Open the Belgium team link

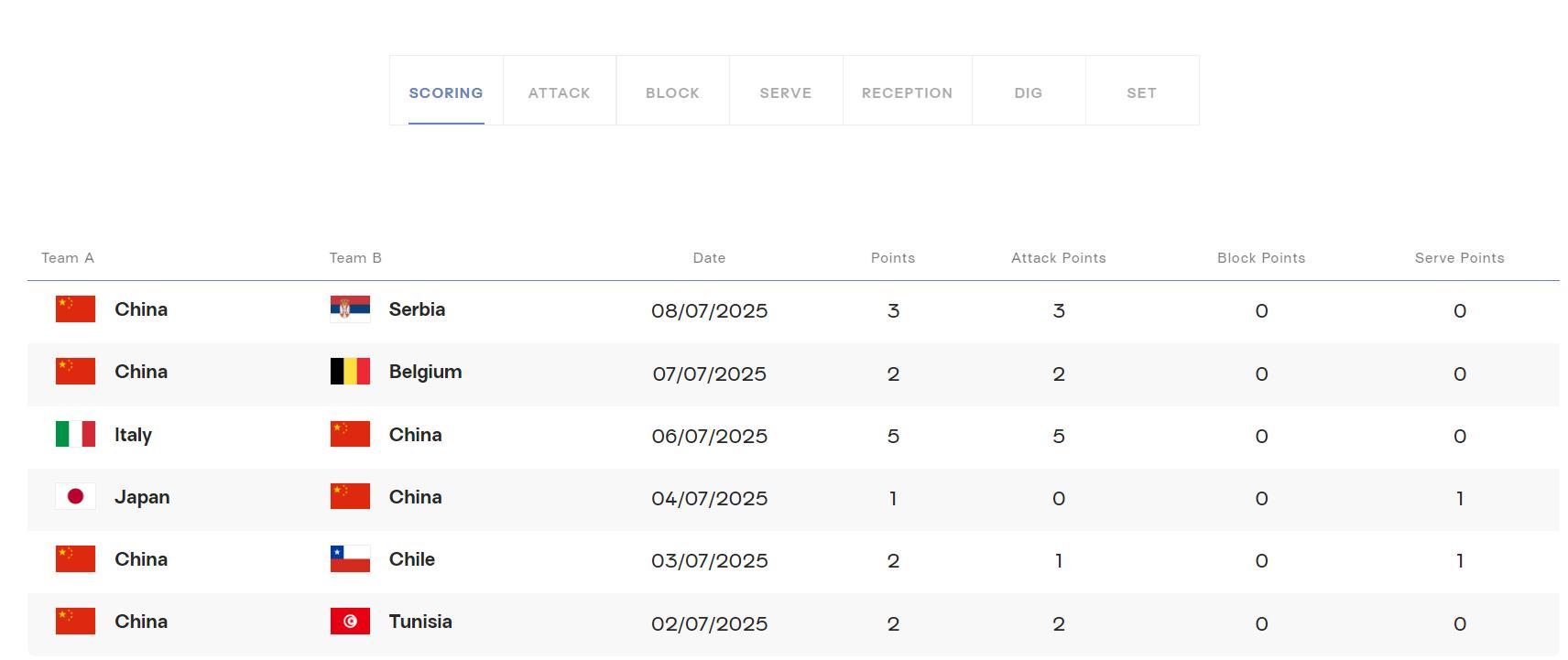pyautogui.click(x=425, y=372)
